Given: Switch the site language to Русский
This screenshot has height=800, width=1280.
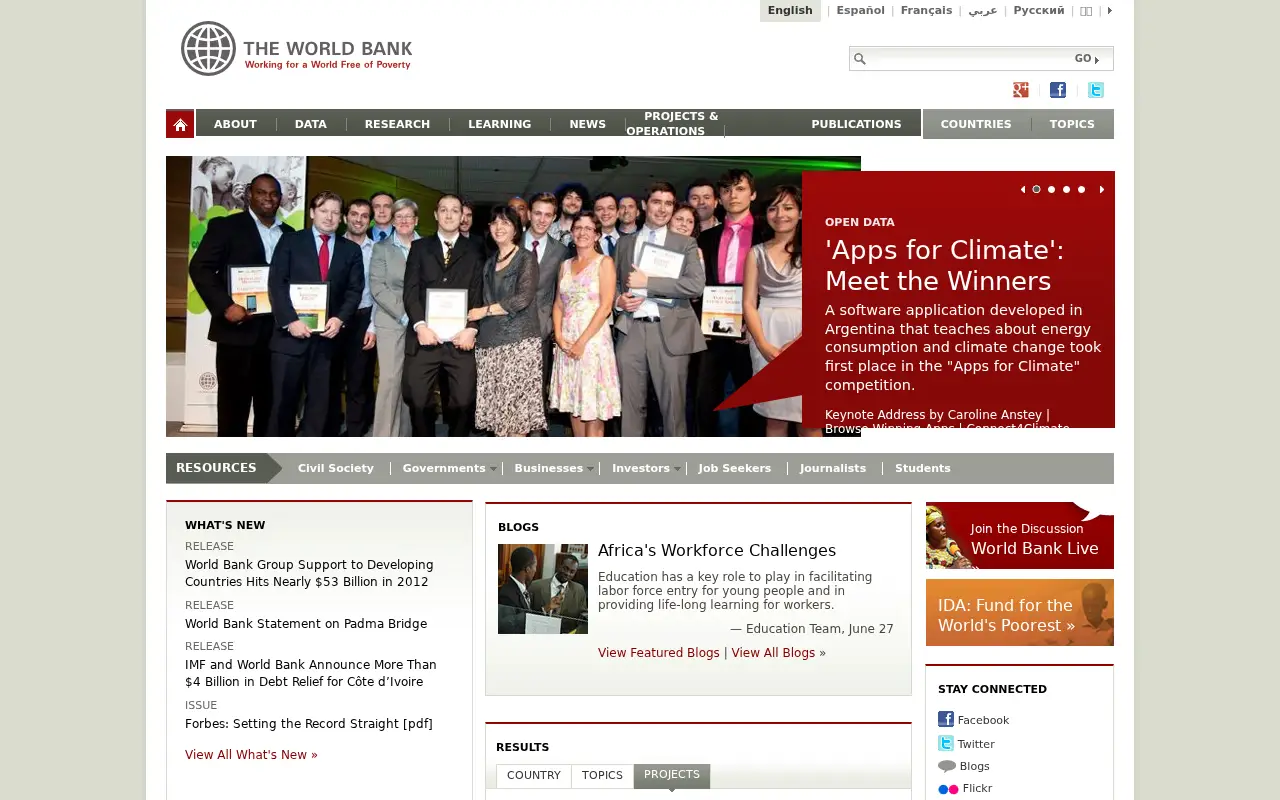Looking at the screenshot, I should (x=1039, y=10).
